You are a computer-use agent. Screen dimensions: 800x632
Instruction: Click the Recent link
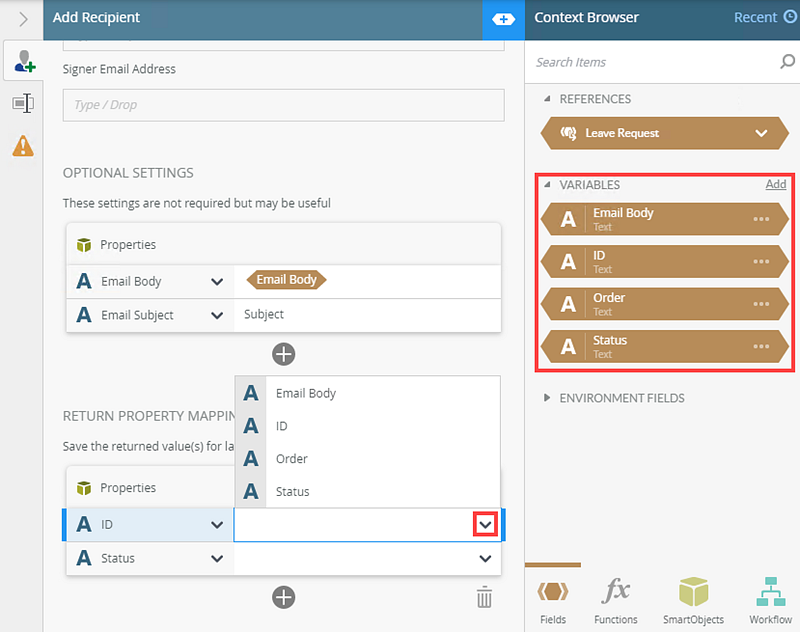click(755, 17)
